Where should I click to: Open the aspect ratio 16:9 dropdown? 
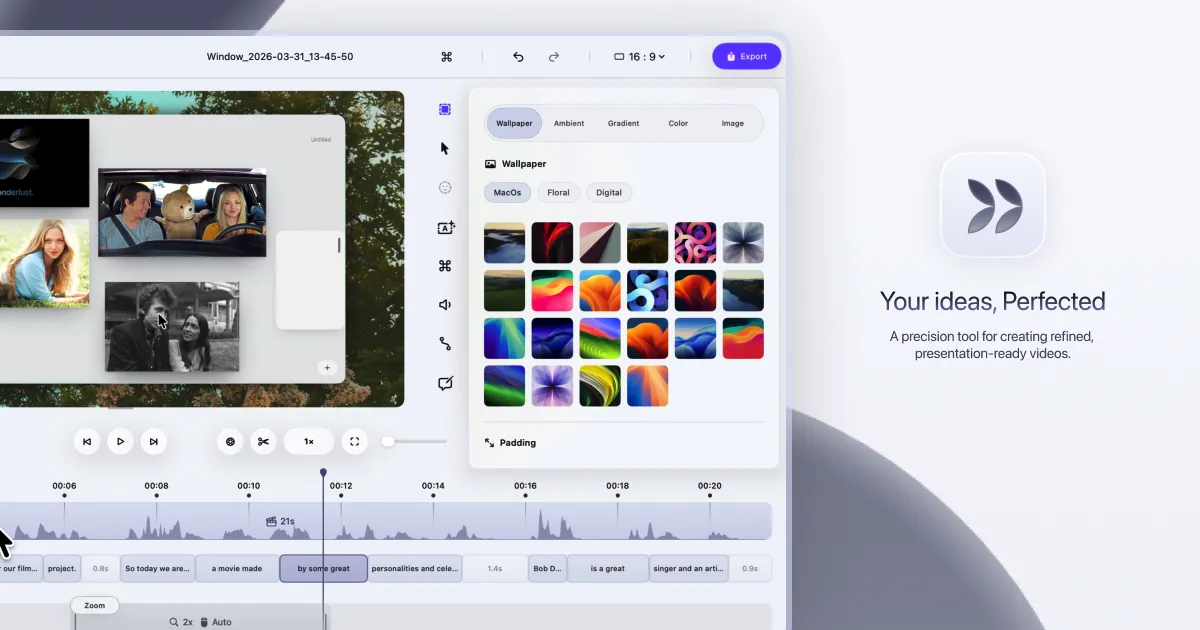coord(640,57)
